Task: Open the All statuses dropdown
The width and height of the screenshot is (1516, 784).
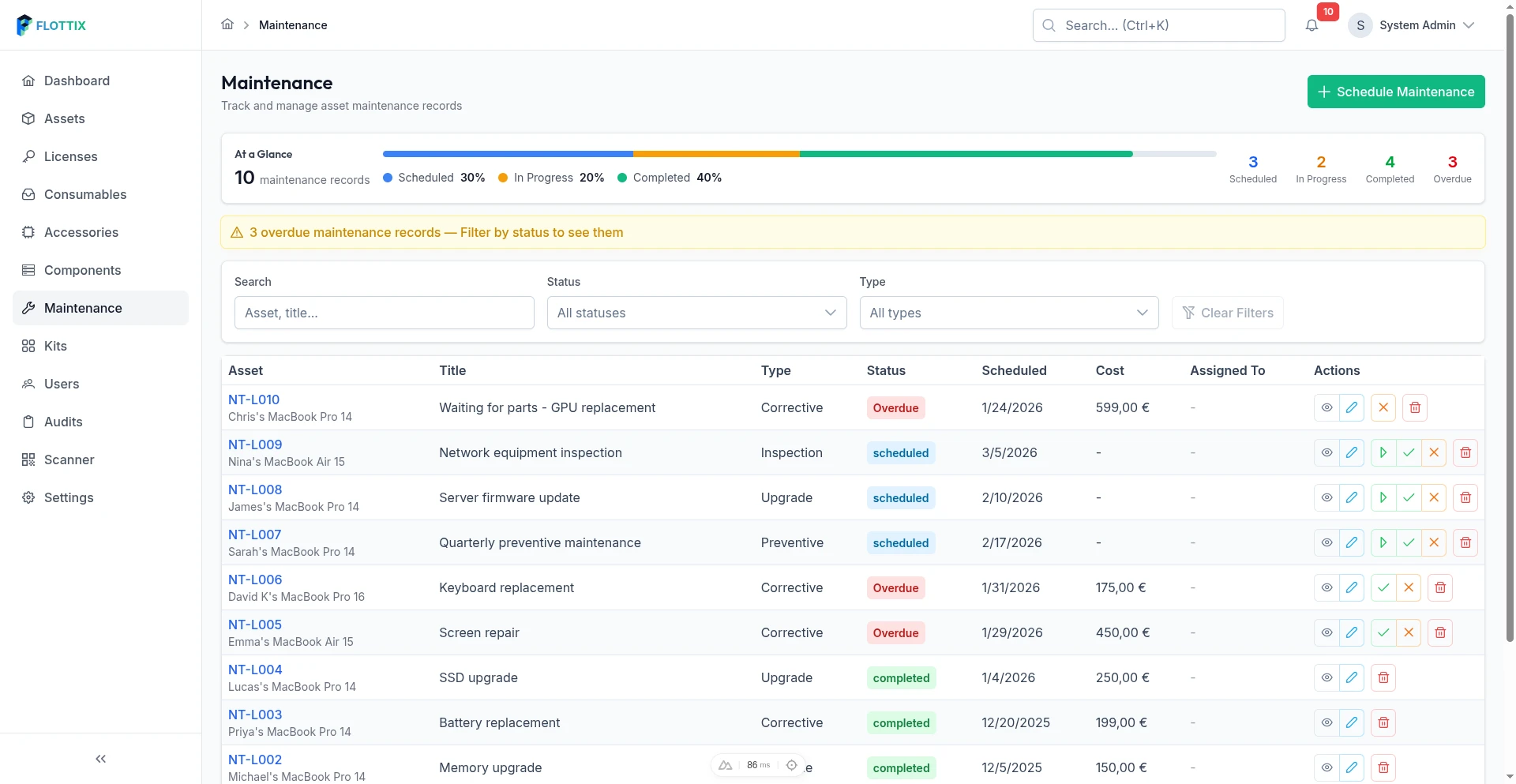Action: click(x=696, y=313)
